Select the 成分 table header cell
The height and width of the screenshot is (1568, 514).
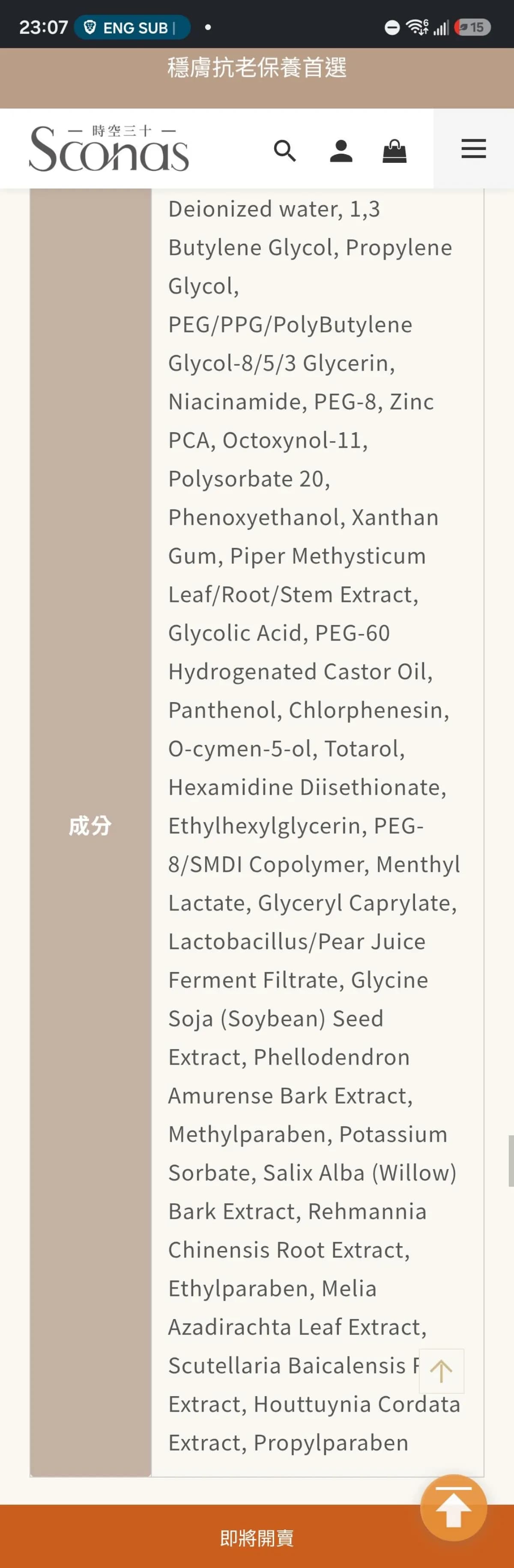tap(91, 826)
